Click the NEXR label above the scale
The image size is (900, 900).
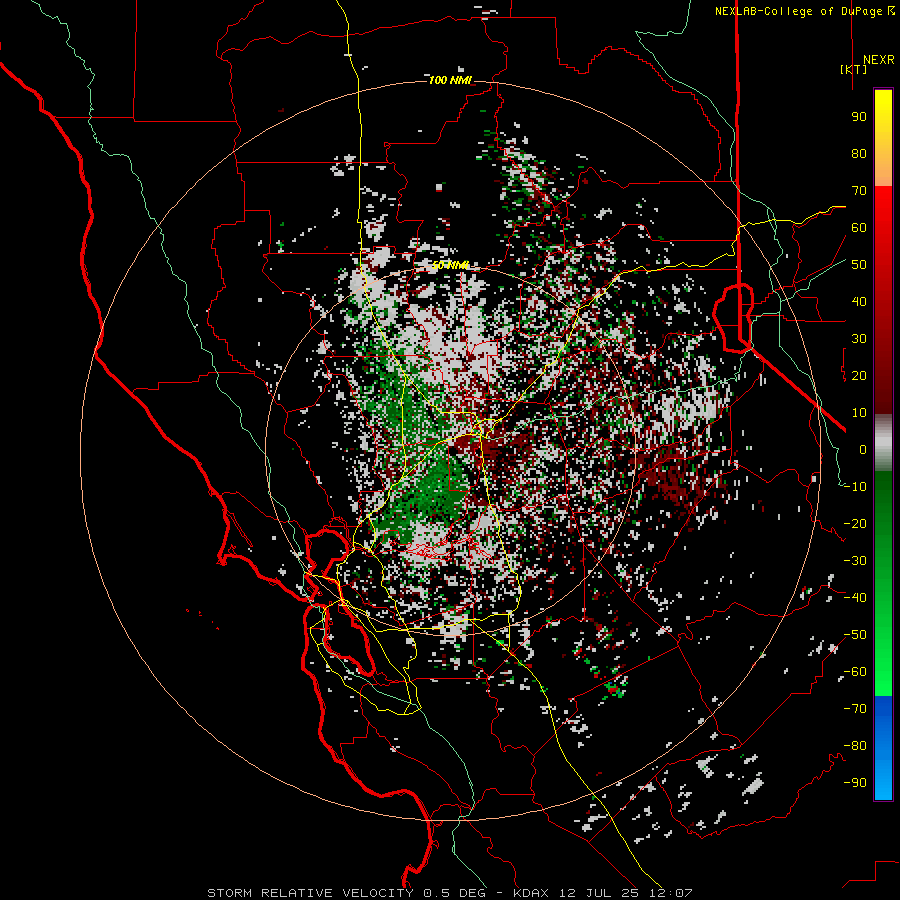pos(879,60)
